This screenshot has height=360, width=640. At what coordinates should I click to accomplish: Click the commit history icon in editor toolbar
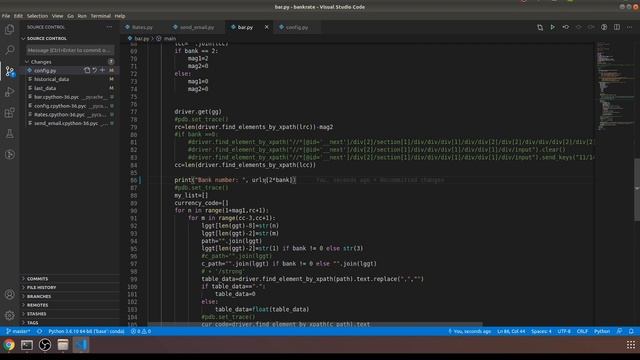[566, 27]
